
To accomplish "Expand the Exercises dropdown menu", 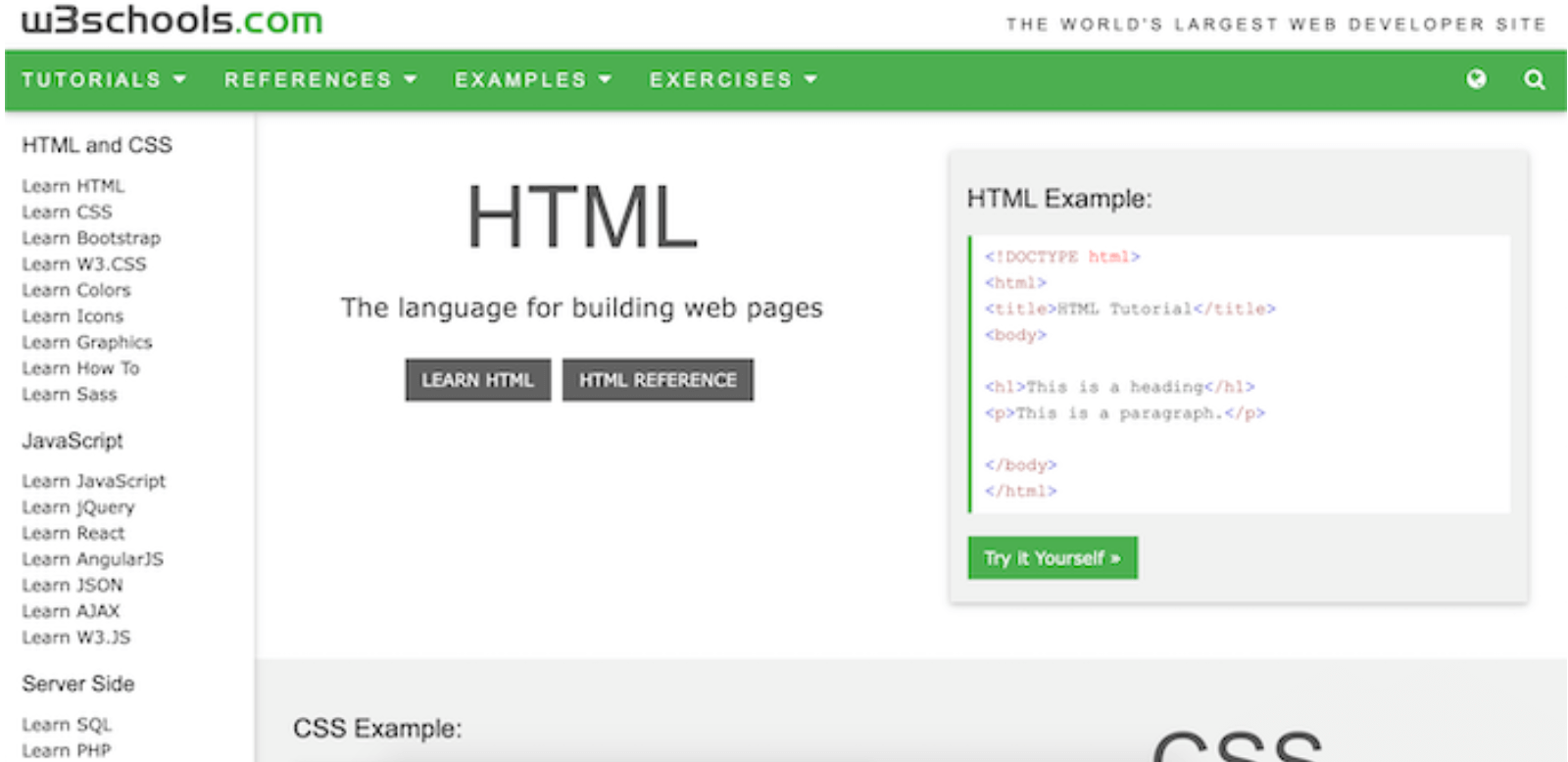I will 733,79.
